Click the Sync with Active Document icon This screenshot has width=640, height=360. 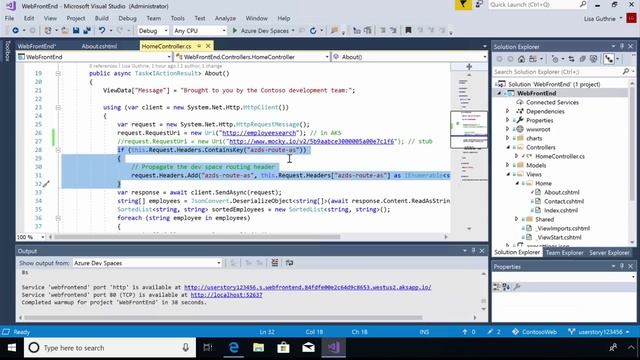(x=571, y=59)
